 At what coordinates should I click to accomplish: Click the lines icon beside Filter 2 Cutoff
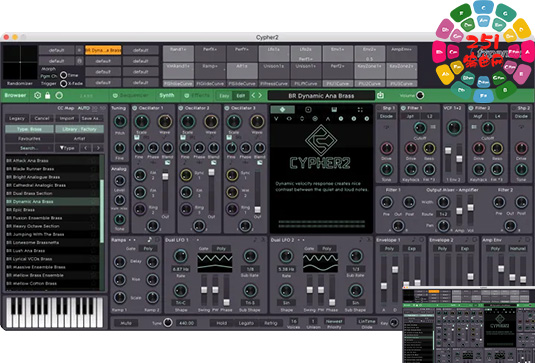point(474,127)
